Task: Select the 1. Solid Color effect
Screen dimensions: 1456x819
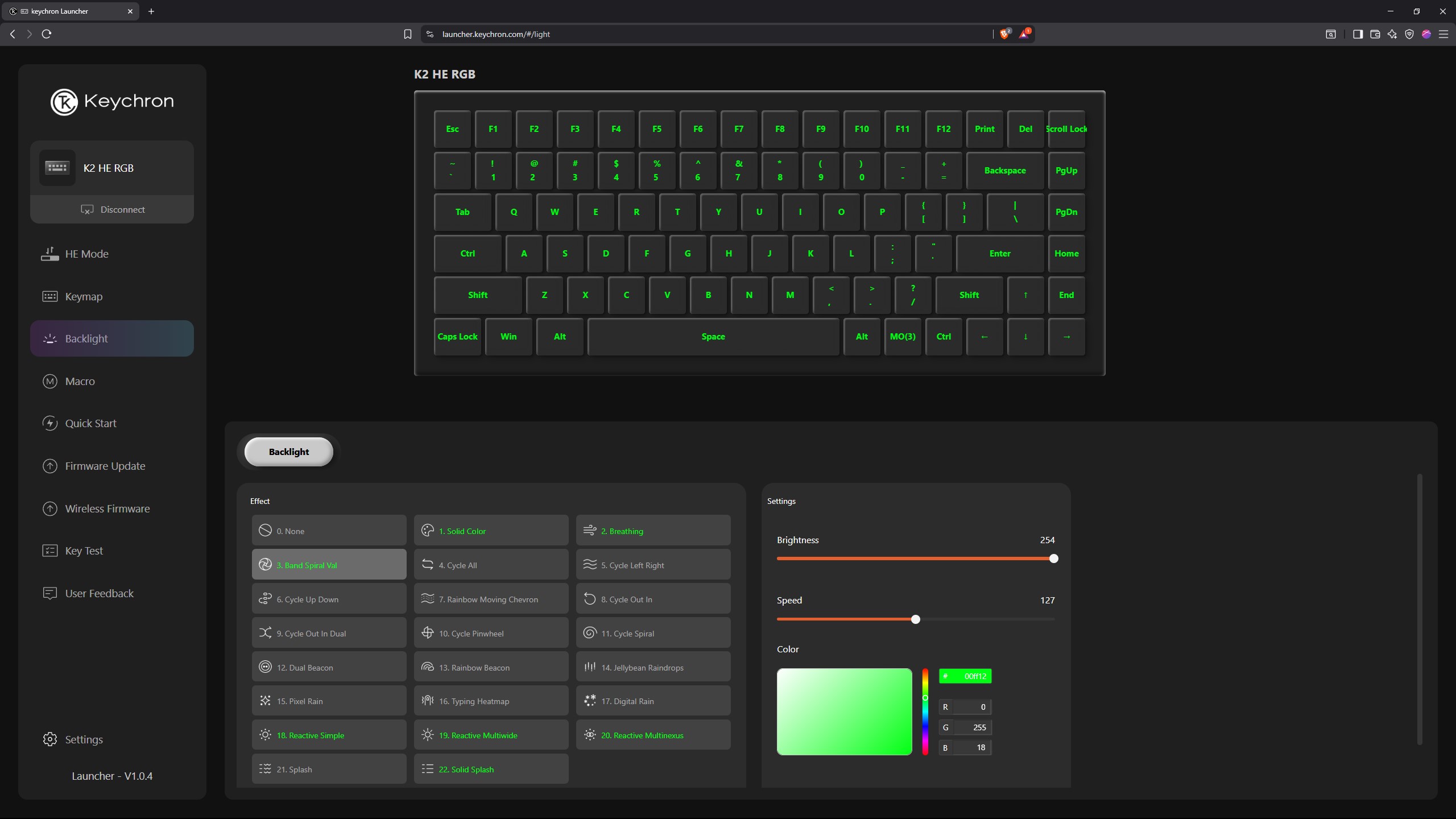Action: (491, 531)
